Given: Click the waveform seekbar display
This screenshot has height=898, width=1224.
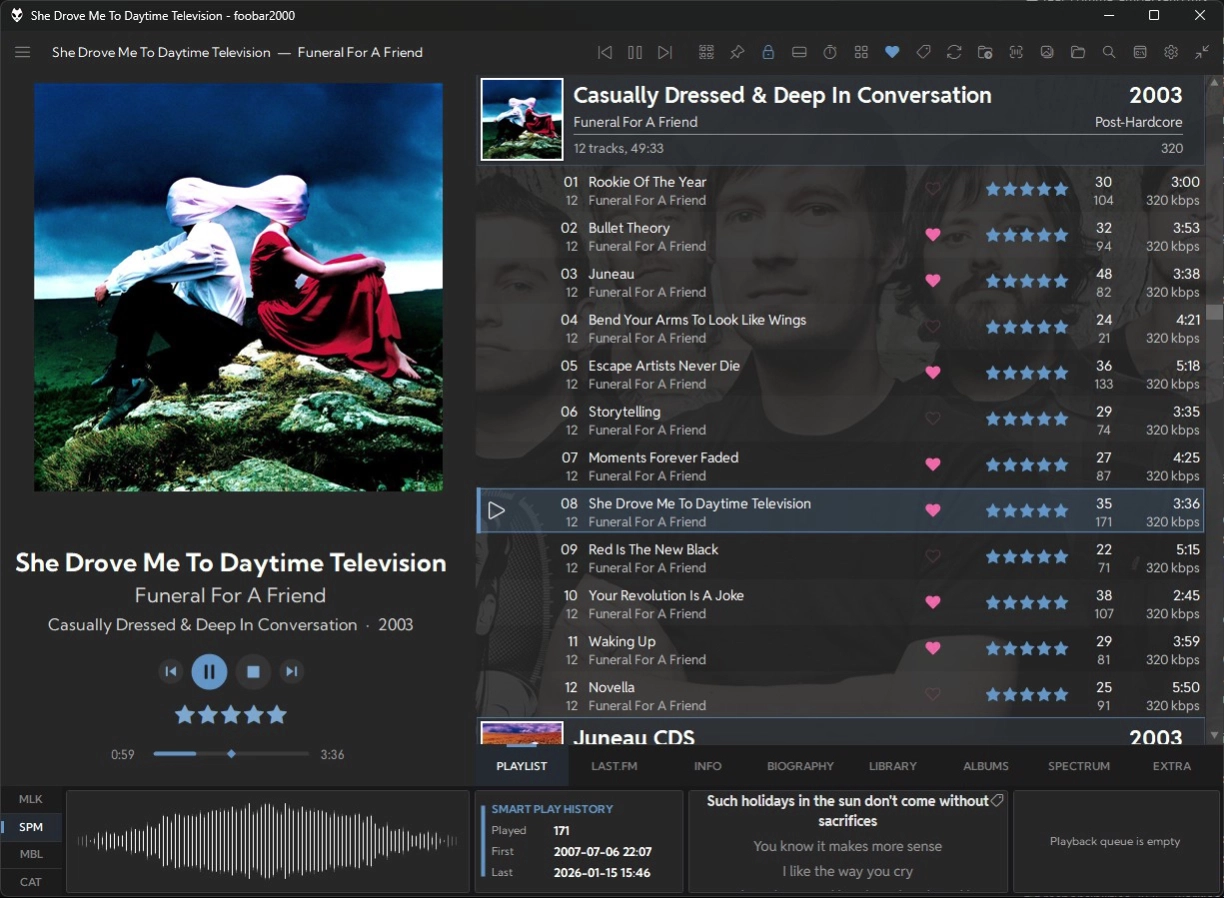Looking at the screenshot, I should (x=267, y=841).
